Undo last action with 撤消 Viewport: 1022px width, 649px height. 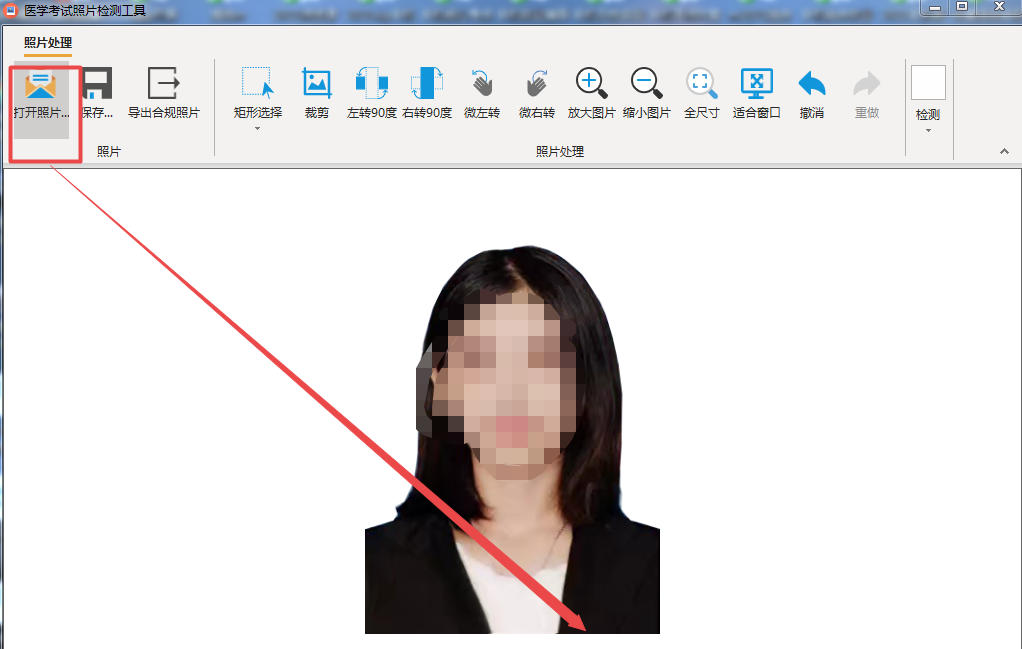pos(812,85)
